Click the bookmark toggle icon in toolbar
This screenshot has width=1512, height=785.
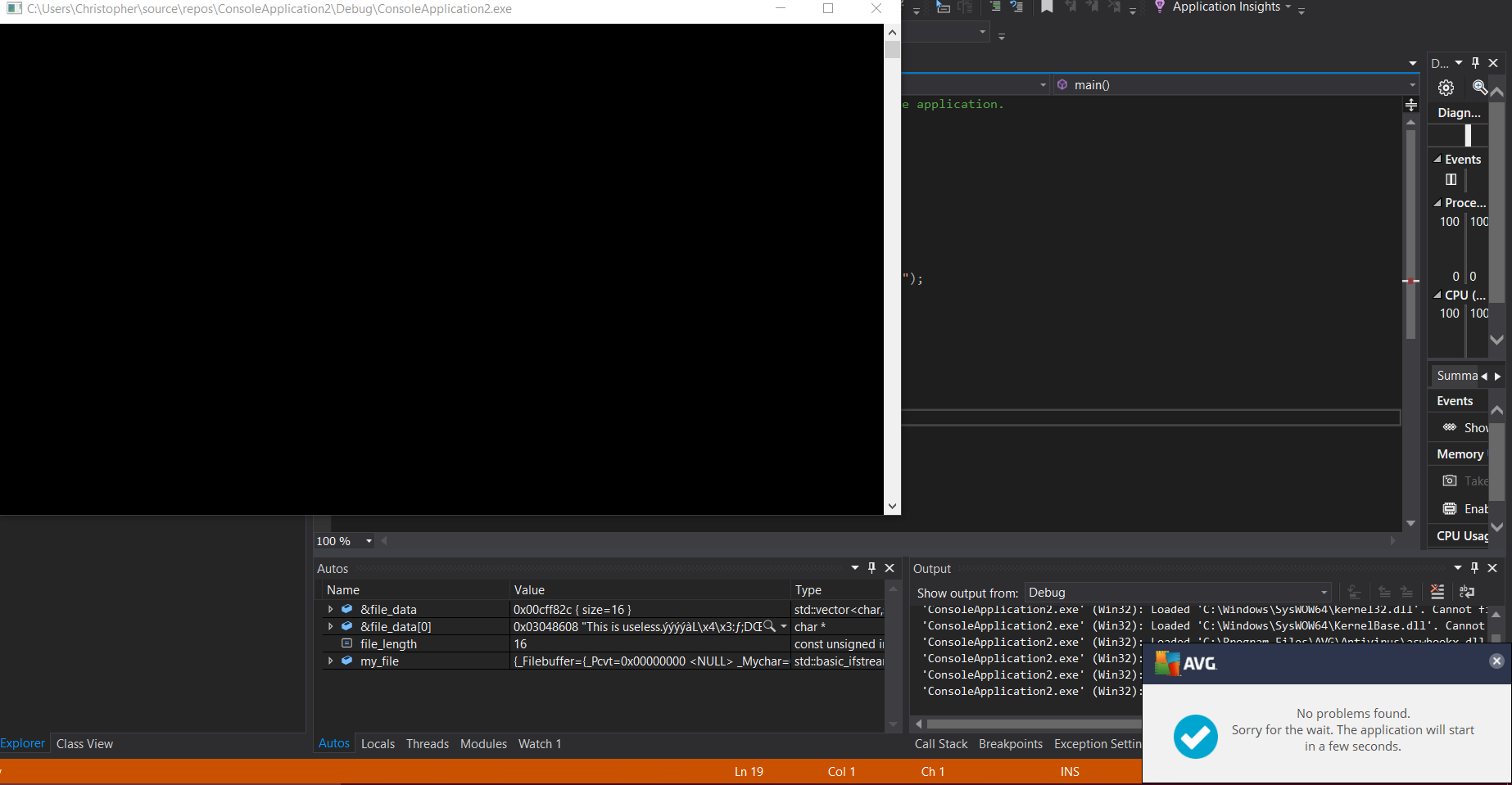(x=1047, y=7)
